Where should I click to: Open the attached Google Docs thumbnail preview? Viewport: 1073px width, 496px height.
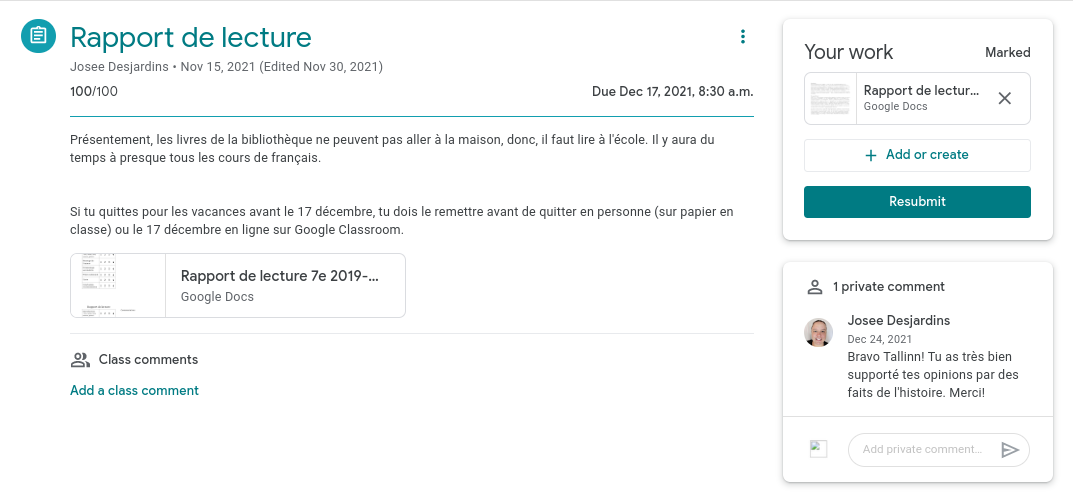[118, 285]
